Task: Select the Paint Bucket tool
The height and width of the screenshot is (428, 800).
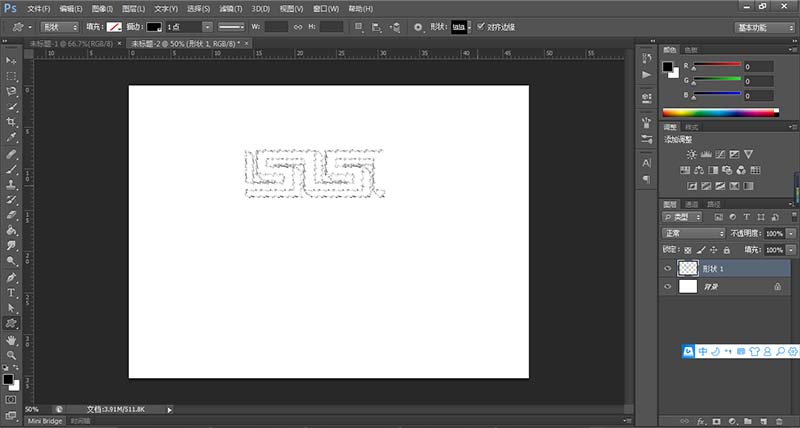Action: point(11,230)
